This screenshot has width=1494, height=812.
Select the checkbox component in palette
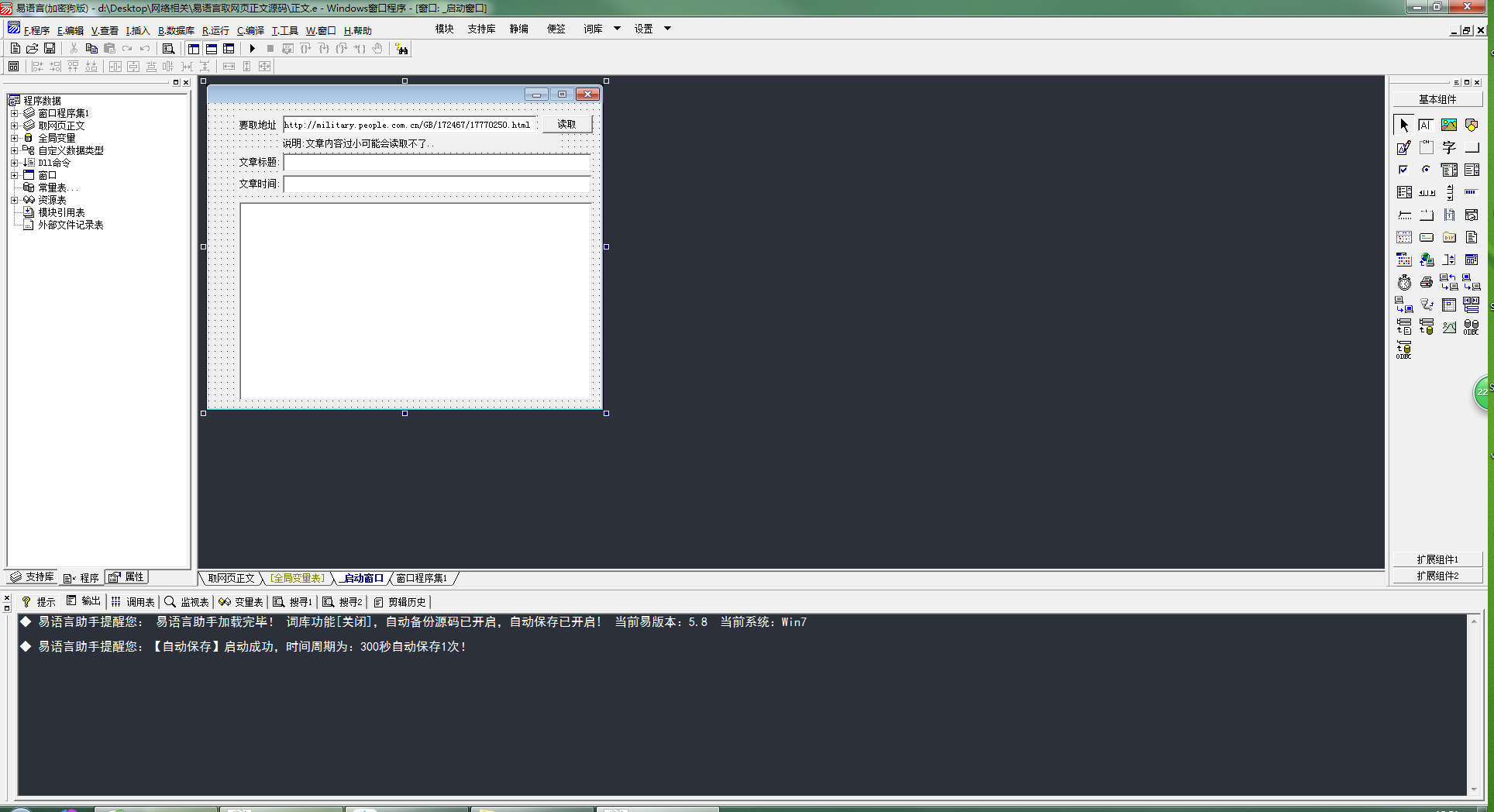(x=1403, y=170)
